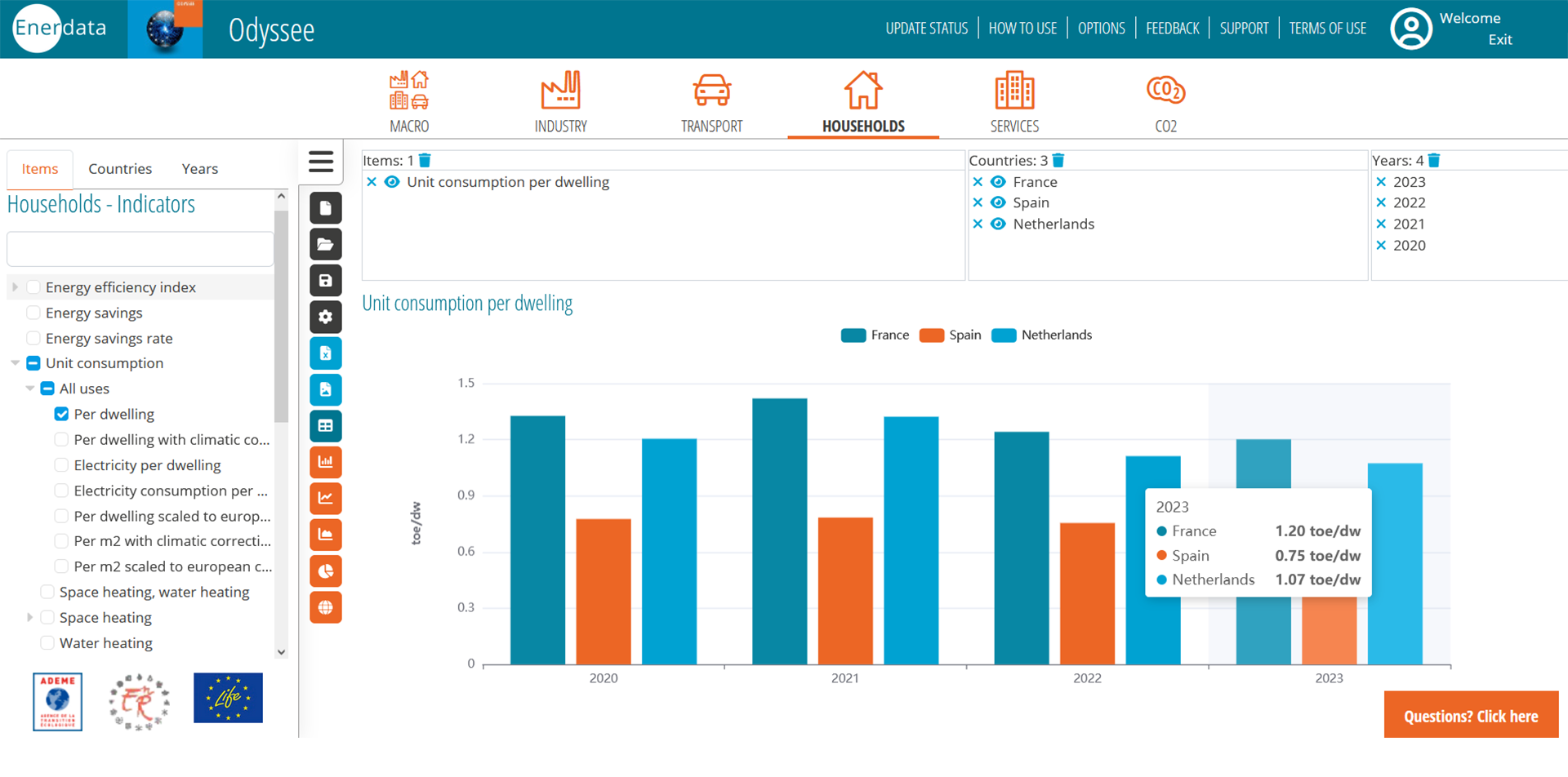1568x777 pixels.
Task: Hide Spain using its eye icon
Action: pos(998,202)
